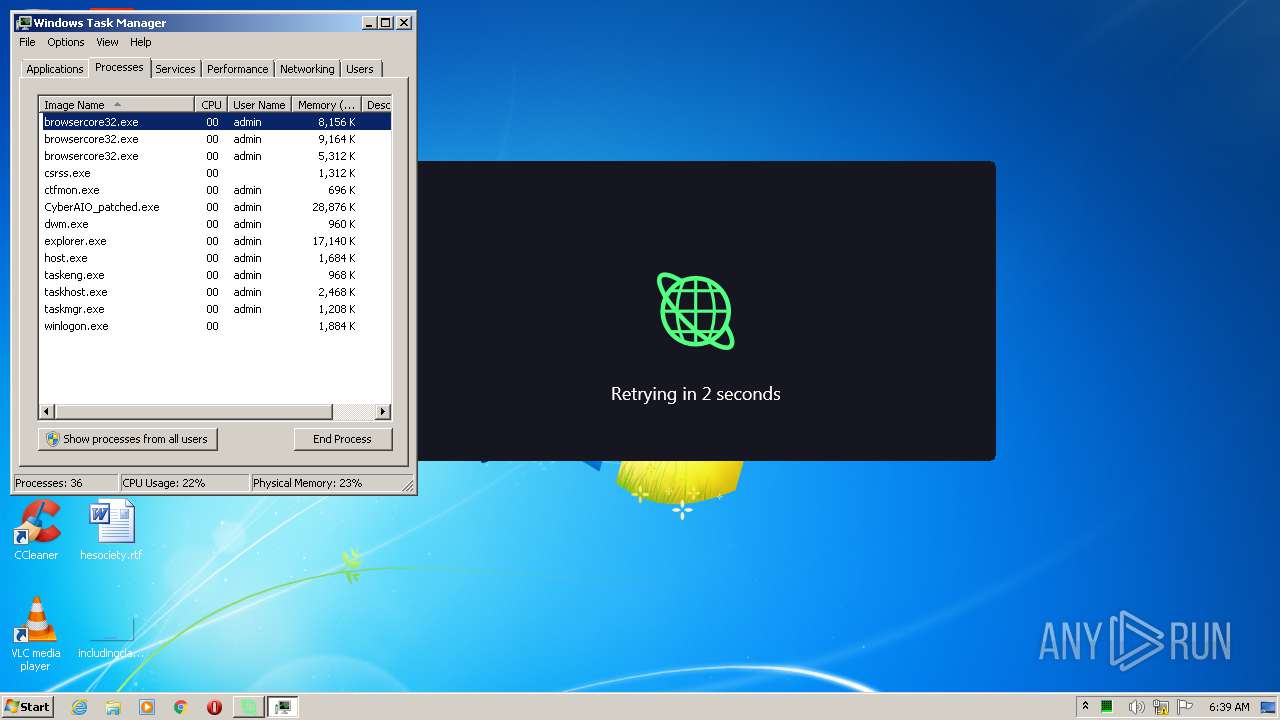
Task: Select the taskmgr.exe process
Action: click(215, 309)
